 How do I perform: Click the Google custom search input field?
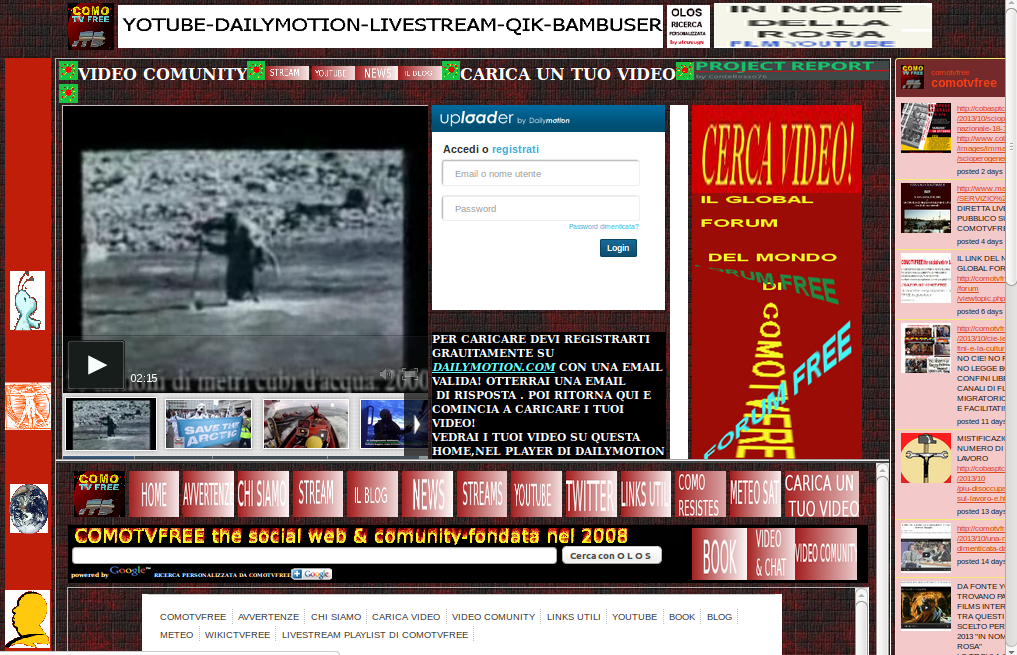pyautogui.click(x=315, y=556)
